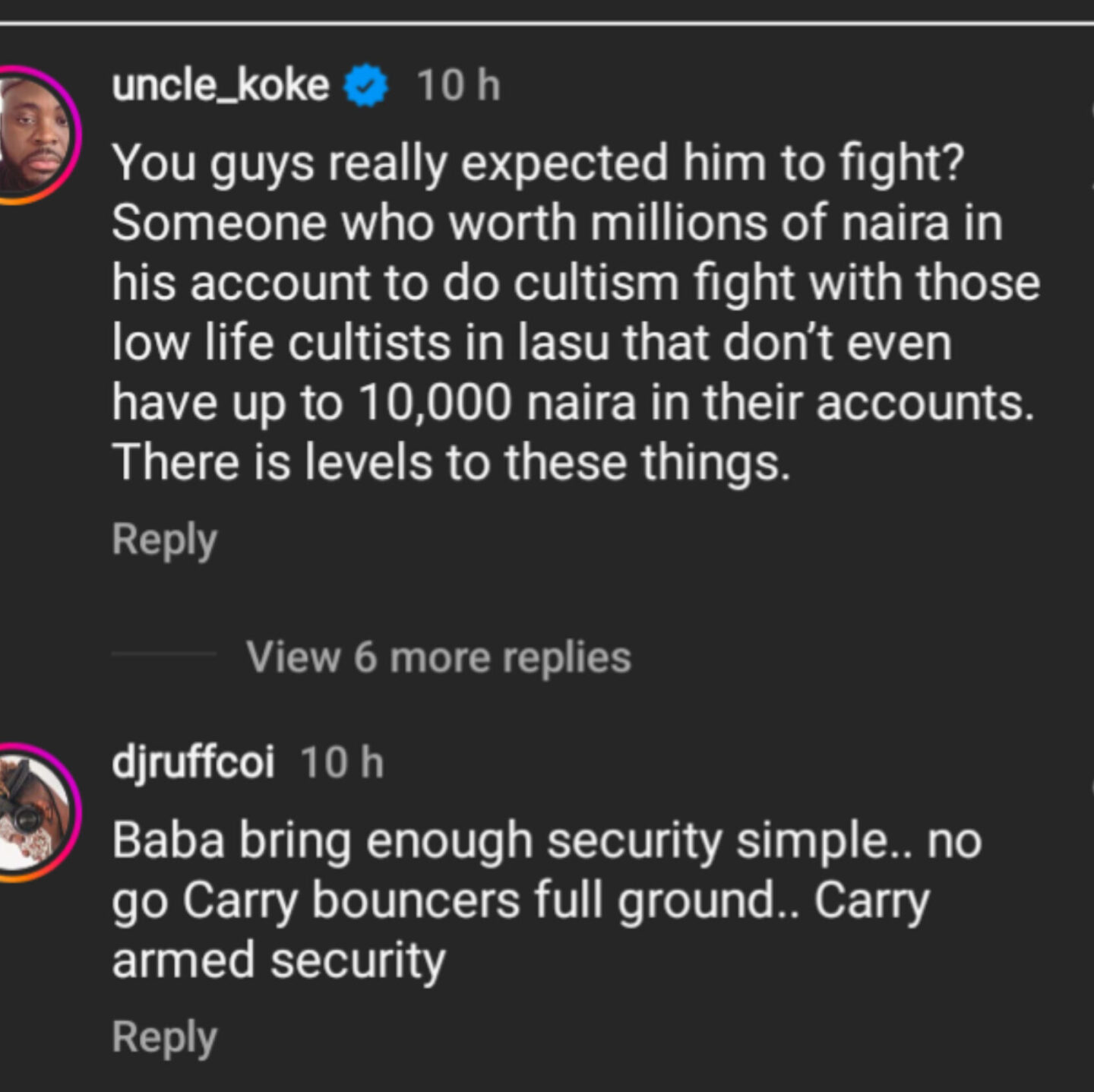Viewport: 1094px width, 1092px height.
Task: Click the comment line "You guys really expected him to fight?"
Action: [x=537, y=163]
